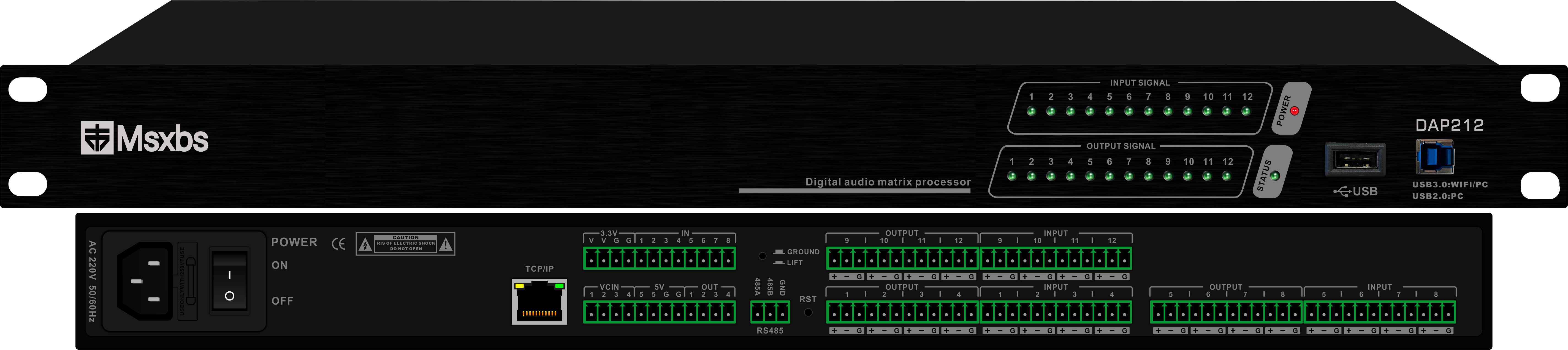Click the Msxbs logo emblem
Viewport: 1568px width, 350px height.
coord(97,138)
